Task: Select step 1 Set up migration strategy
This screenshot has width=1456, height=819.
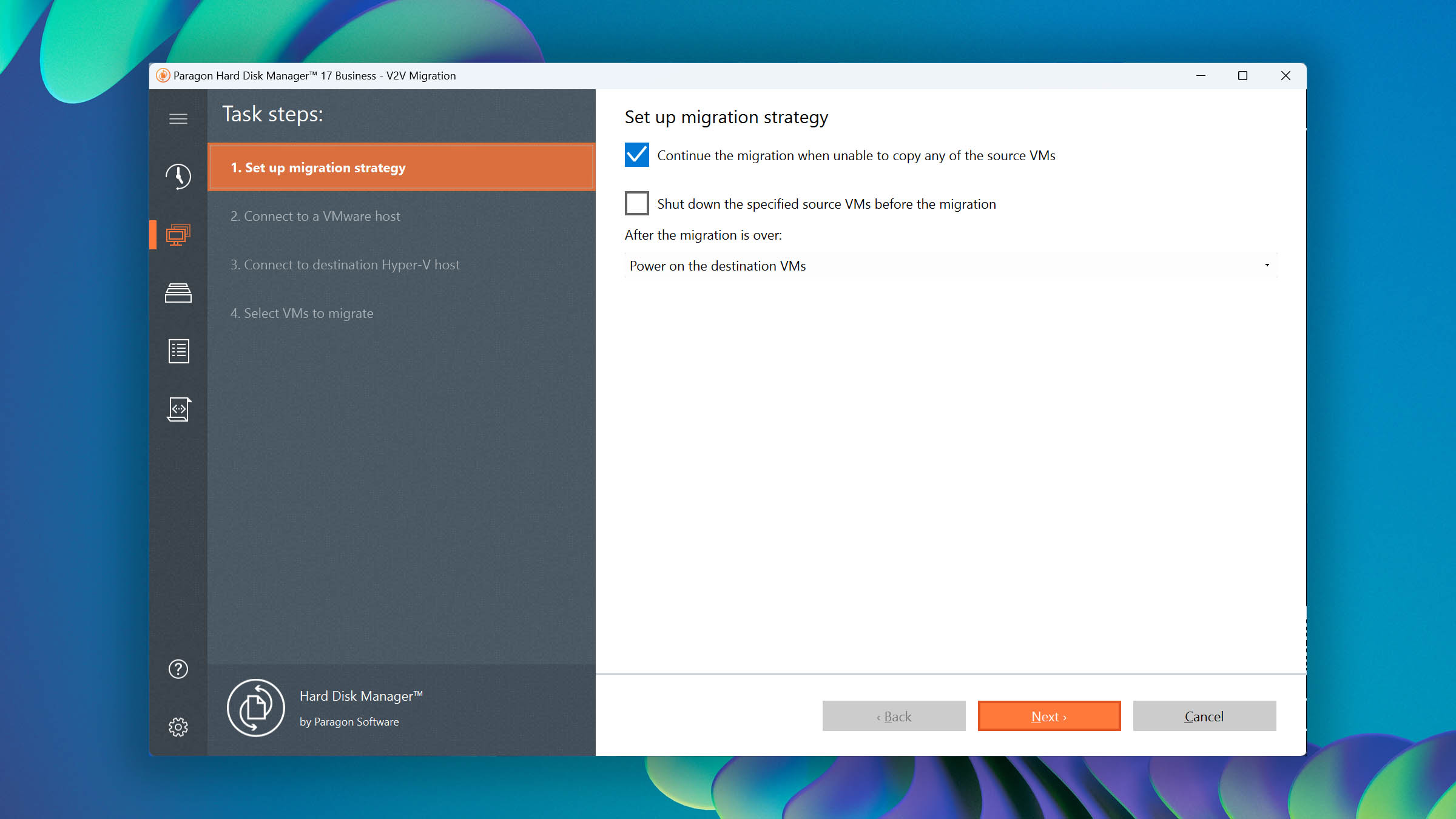Action: coord(401,167)
